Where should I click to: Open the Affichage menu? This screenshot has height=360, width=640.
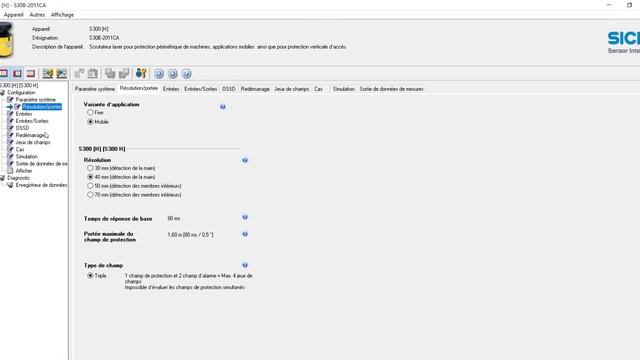point(62,15)
